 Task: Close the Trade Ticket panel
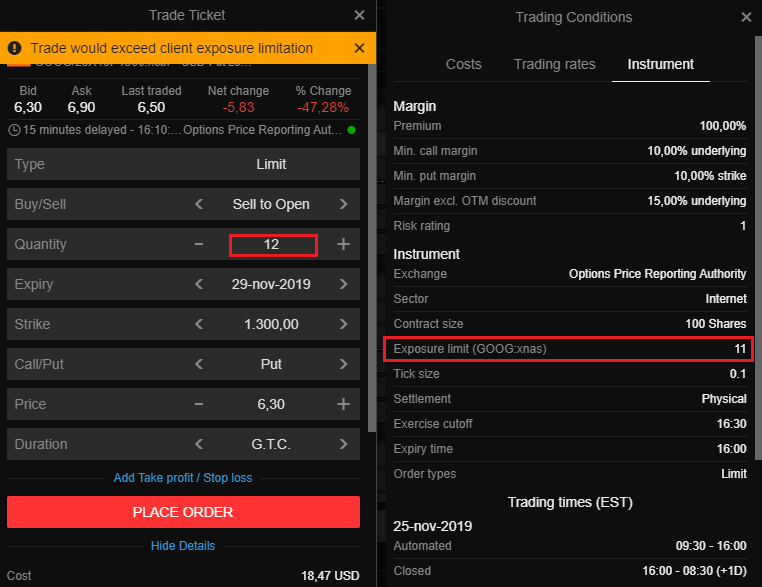pyautogui.click(x=359, y=15)
